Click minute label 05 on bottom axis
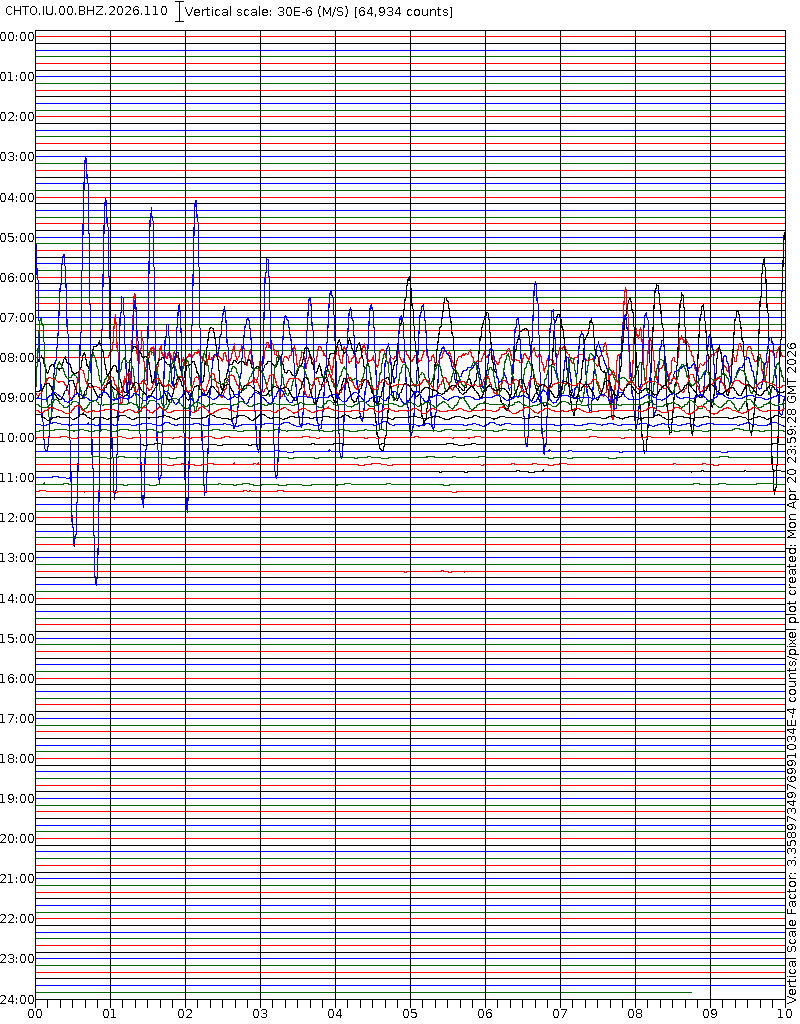 pos(410,1013)
